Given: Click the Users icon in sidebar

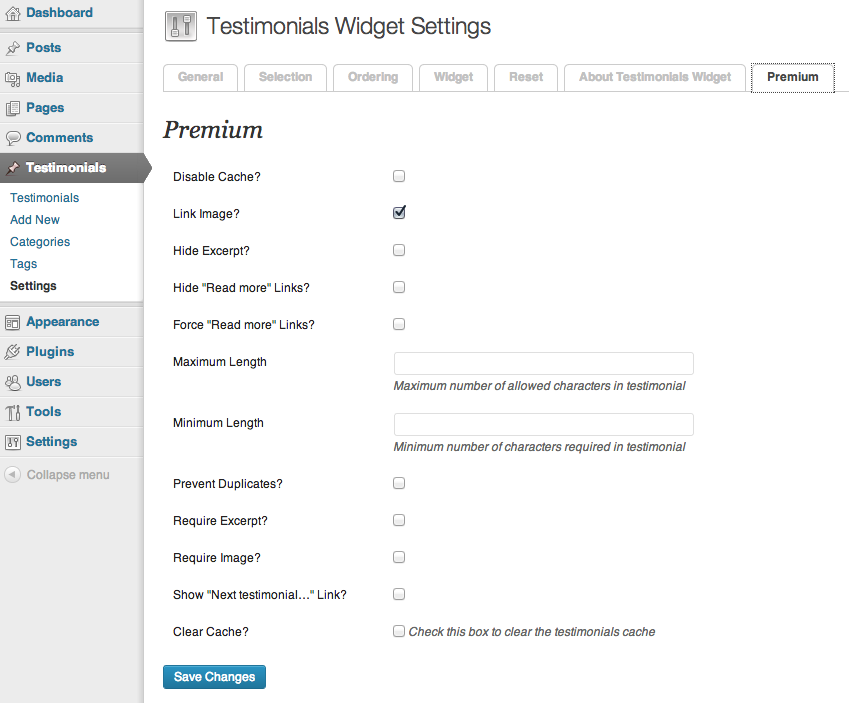Looking at the screenshot, I should tap(12, 382).
